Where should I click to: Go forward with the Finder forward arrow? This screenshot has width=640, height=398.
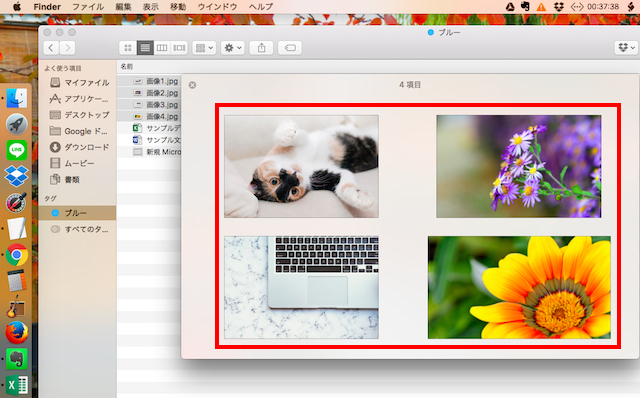pyautogui.click(x=67, y=48)
